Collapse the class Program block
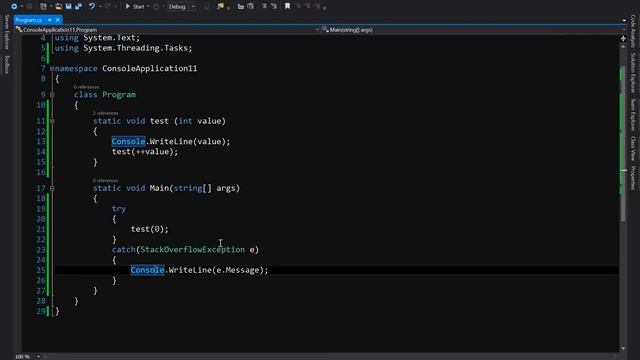The height and width of the screenshot is (360, 640). (52, 95)
